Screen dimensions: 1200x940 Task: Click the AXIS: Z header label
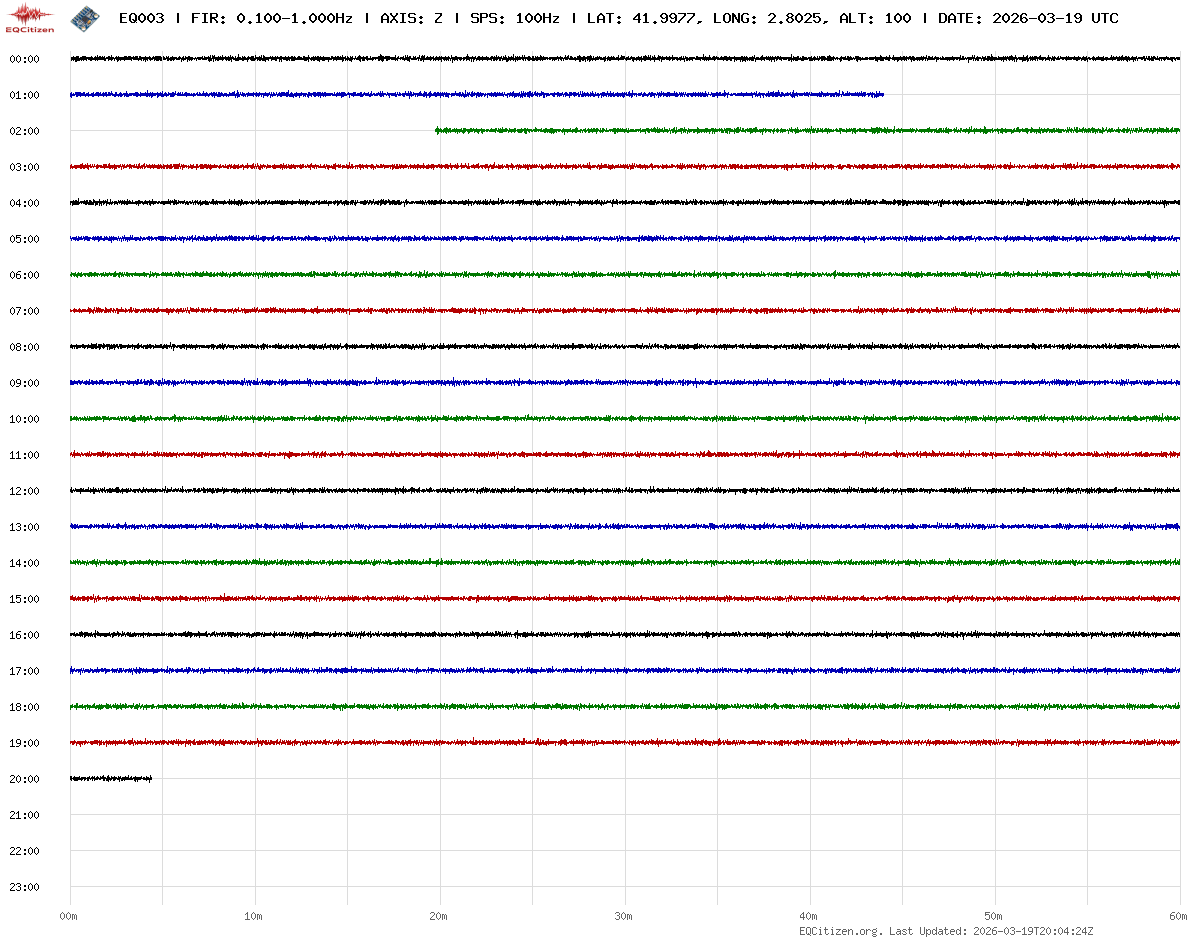pos(411,19)
